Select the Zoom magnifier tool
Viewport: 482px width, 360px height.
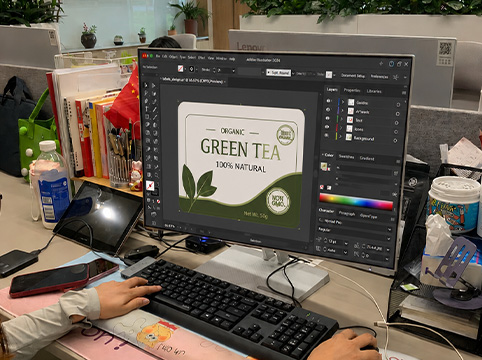pyautogui.click(x=157, y=175)
